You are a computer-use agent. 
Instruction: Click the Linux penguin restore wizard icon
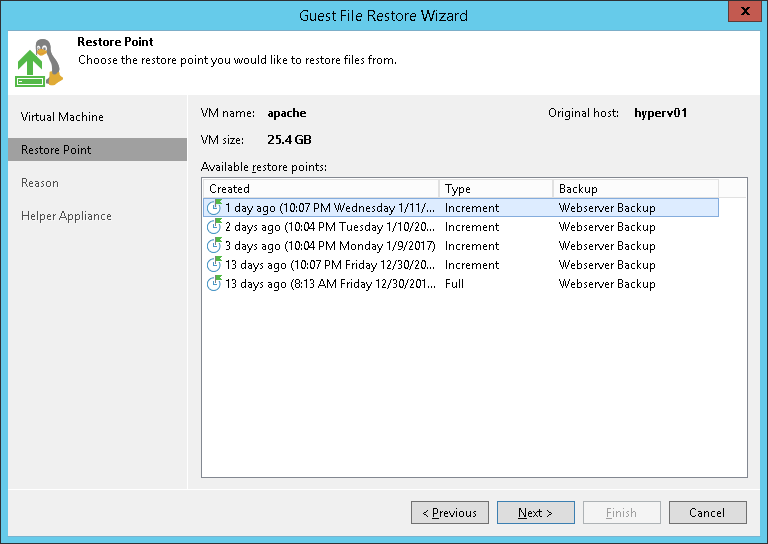pyautogui.click(x=40, y=63)
